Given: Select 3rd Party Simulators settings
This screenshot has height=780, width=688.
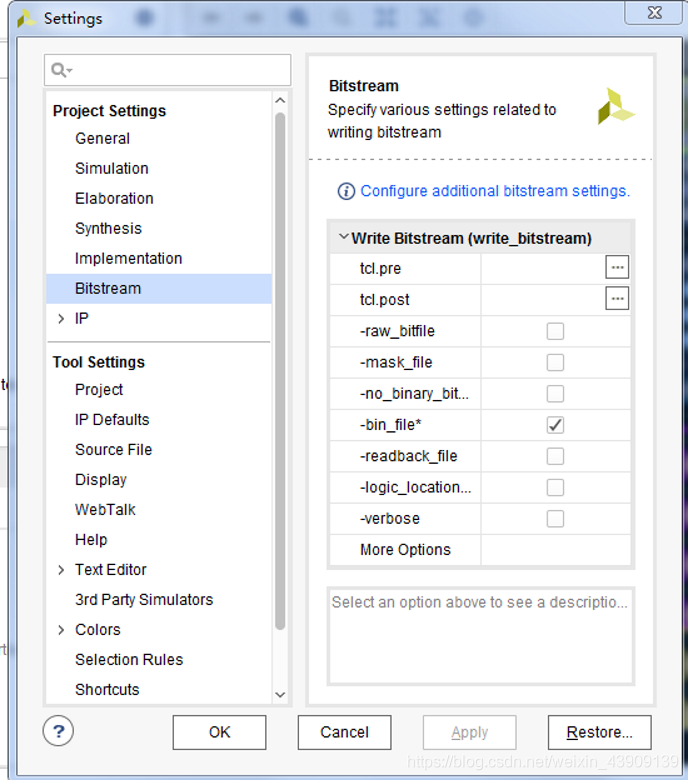Looking at the screenshot, I should [144, 600].
